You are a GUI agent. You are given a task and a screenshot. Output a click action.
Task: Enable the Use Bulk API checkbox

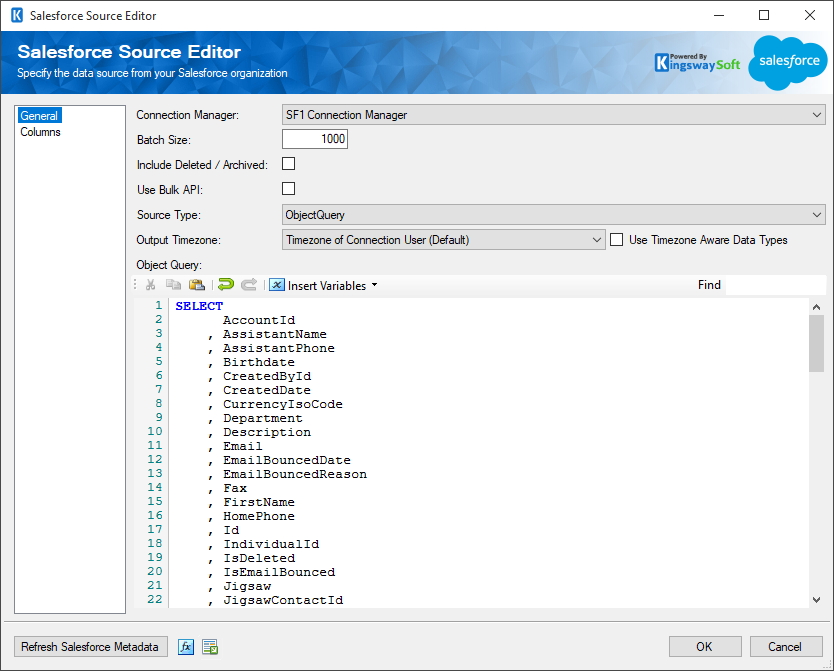288,189
